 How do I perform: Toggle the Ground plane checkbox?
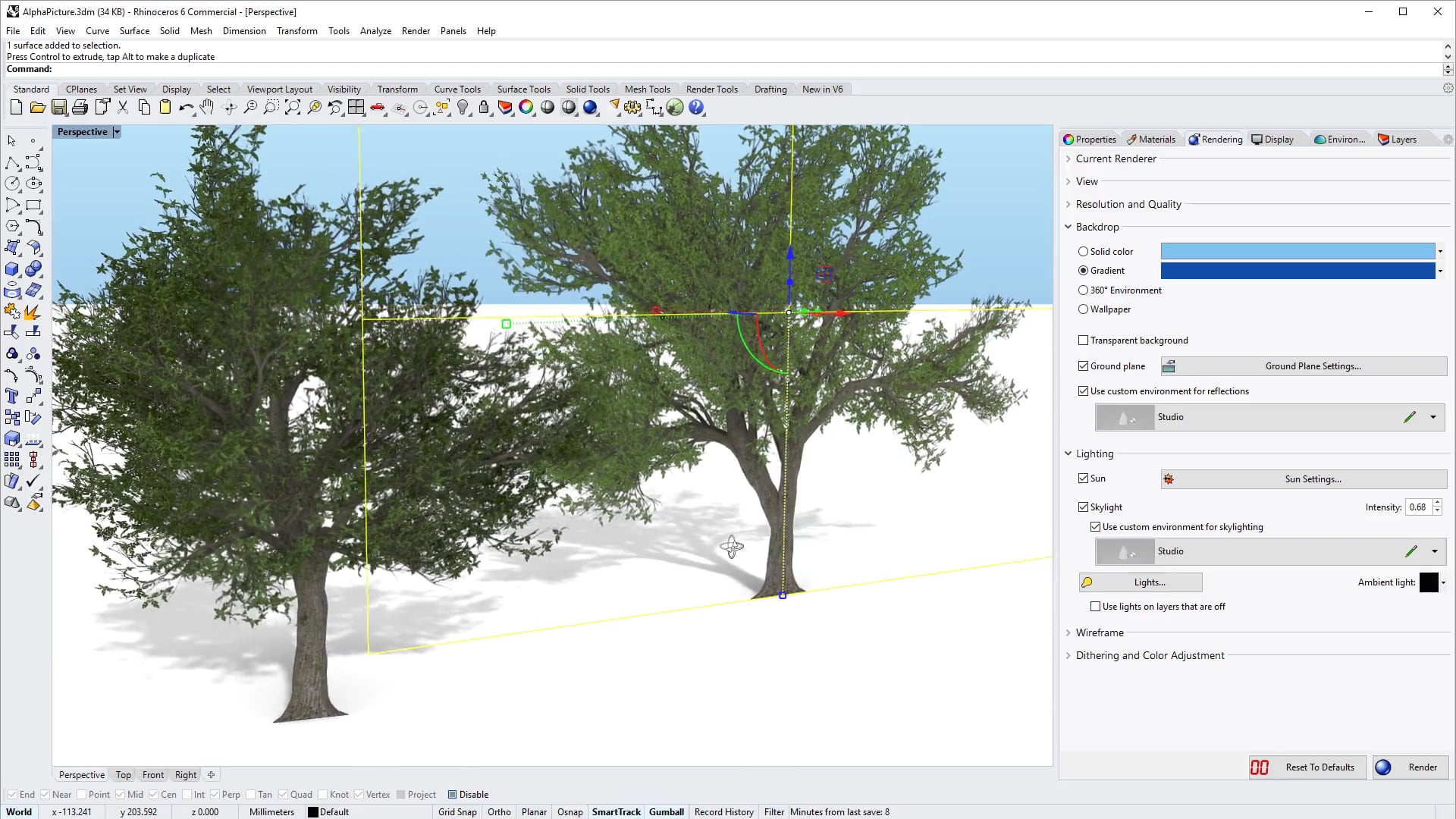point(1084,366)
